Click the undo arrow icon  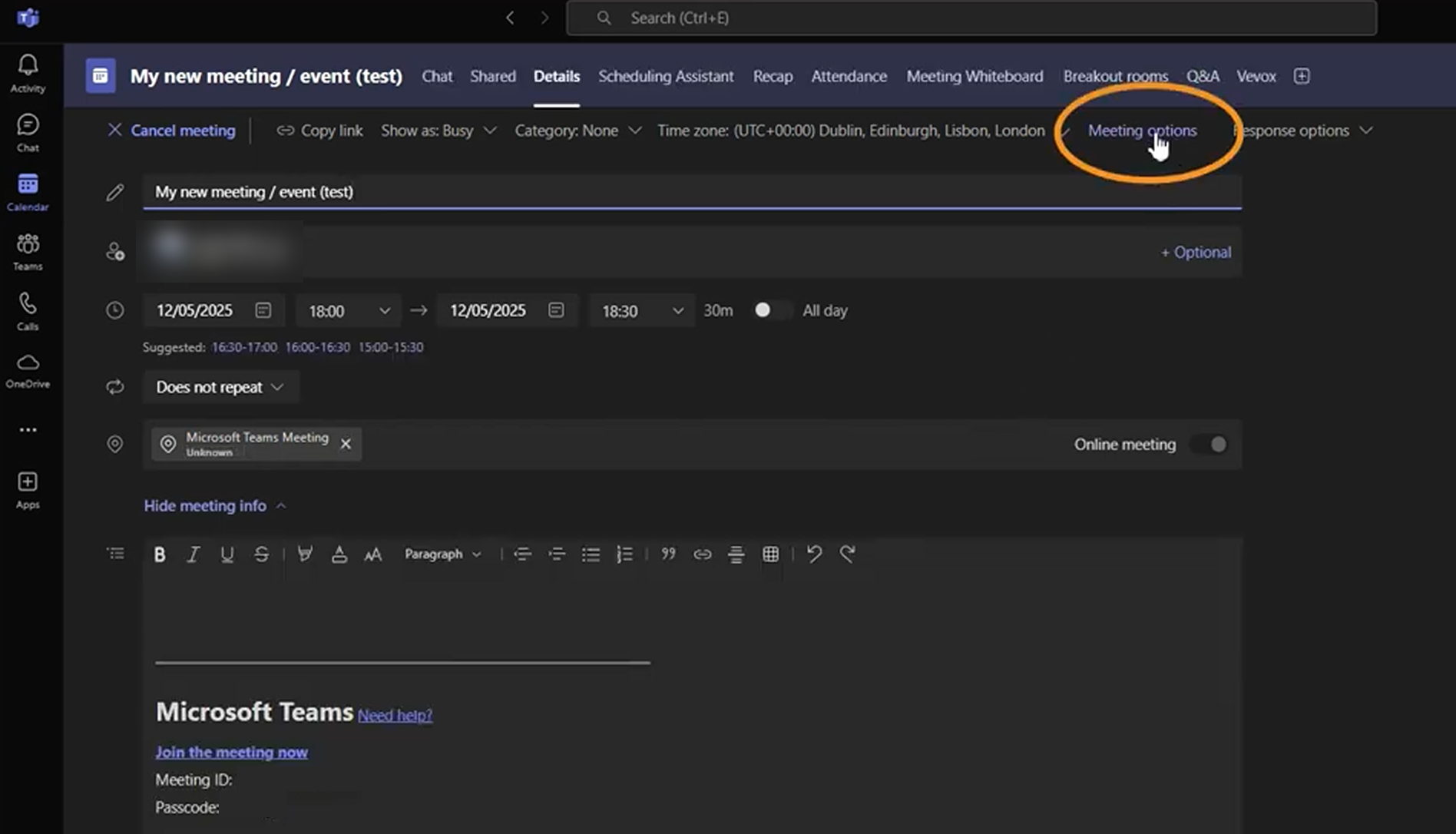click(814, 554)
